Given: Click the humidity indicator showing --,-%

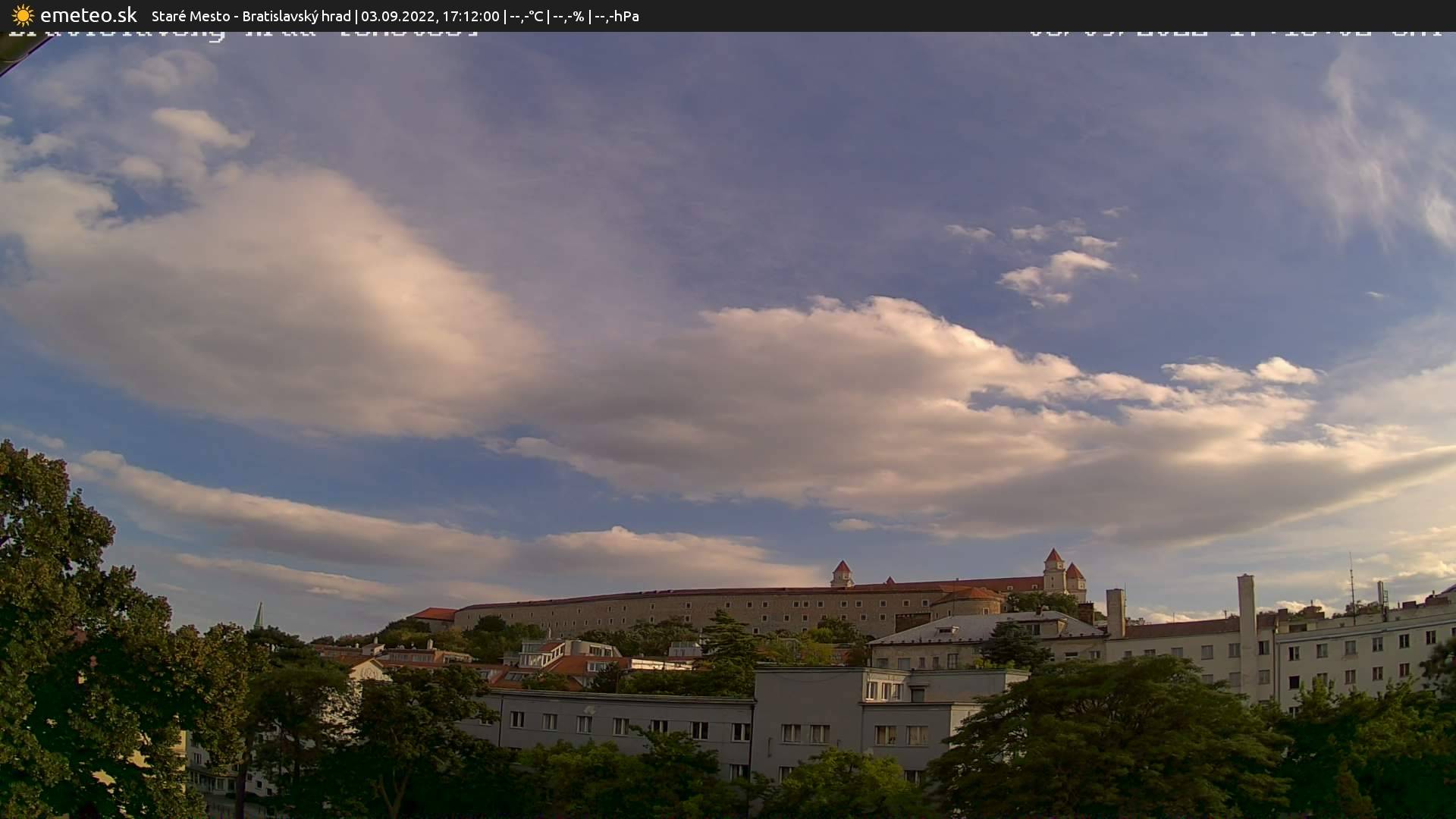Looking at the screenshot, I should [x=570, y=15].
